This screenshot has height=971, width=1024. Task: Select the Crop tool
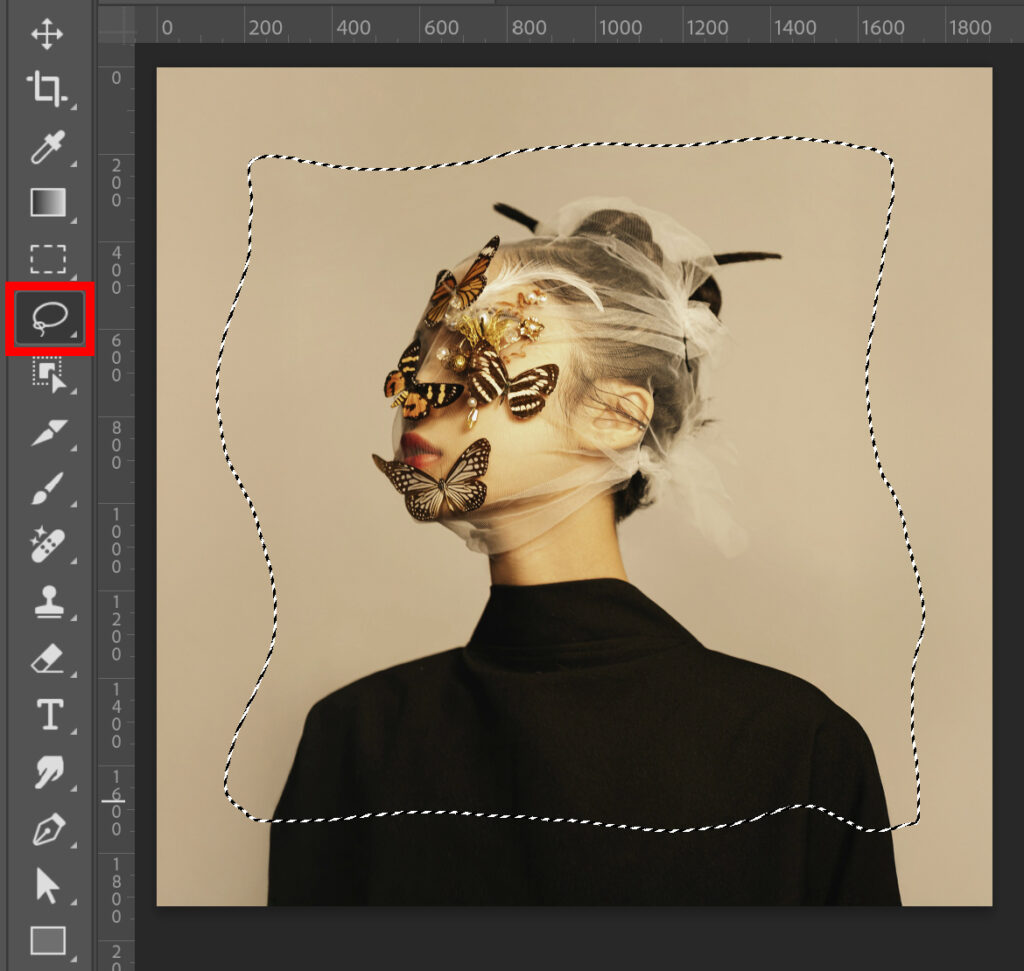point(47,90)
